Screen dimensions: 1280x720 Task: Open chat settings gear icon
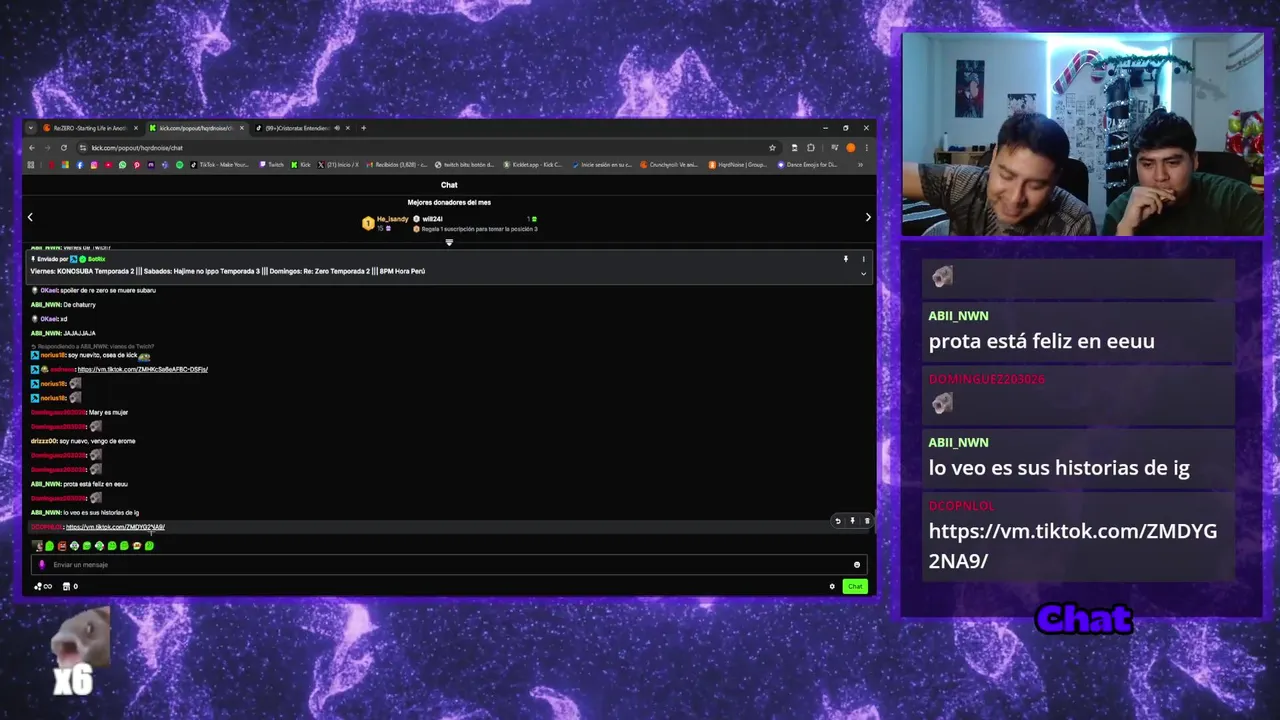pyautogui.click(x=832, y=587)
